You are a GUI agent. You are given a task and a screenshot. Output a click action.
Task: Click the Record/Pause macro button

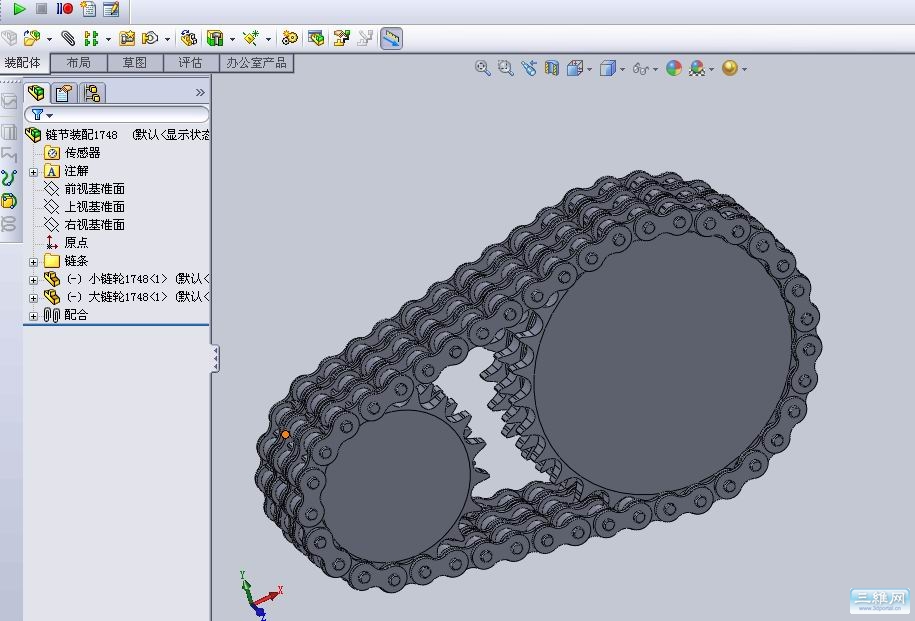tap(64, 9)
